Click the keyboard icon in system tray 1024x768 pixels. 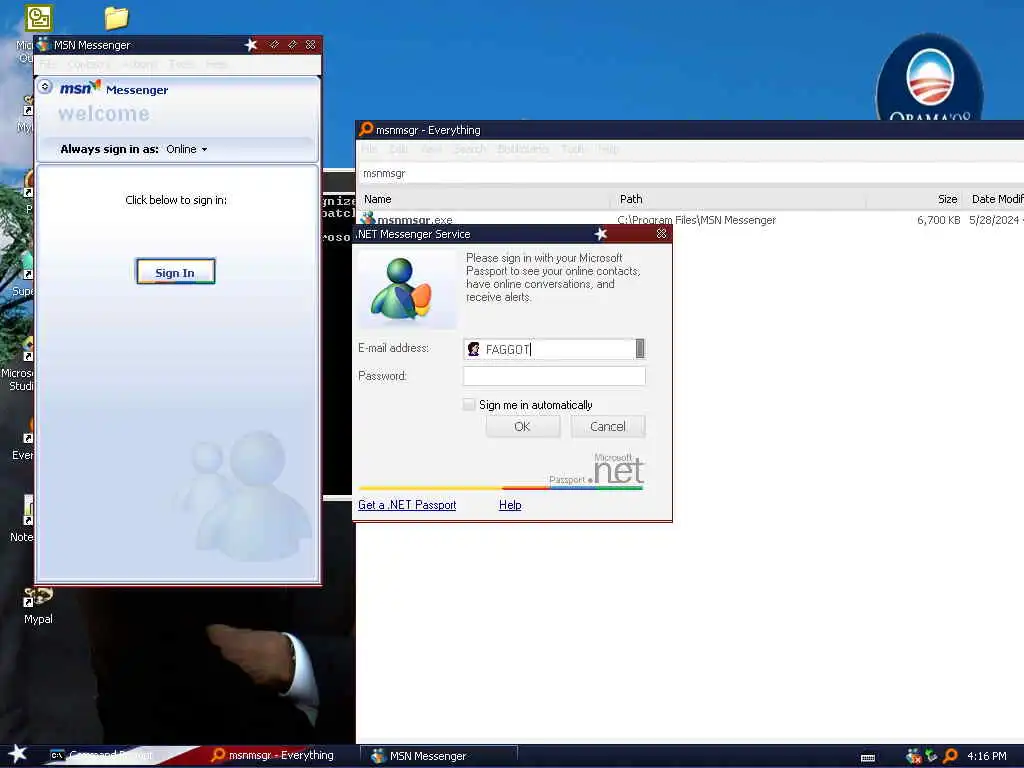click(x=868, y=758)
